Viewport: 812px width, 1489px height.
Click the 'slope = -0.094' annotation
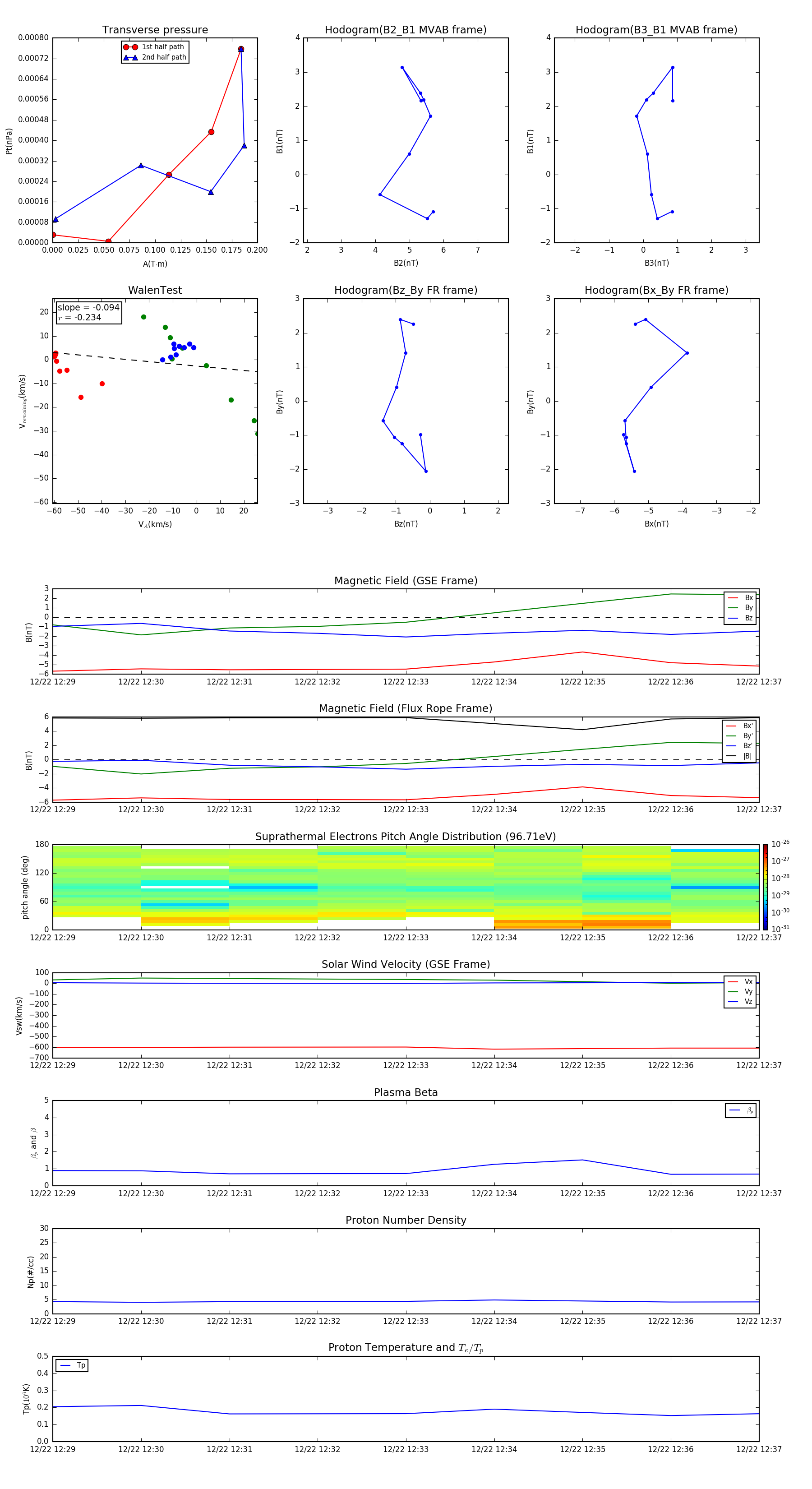[88, 308]
